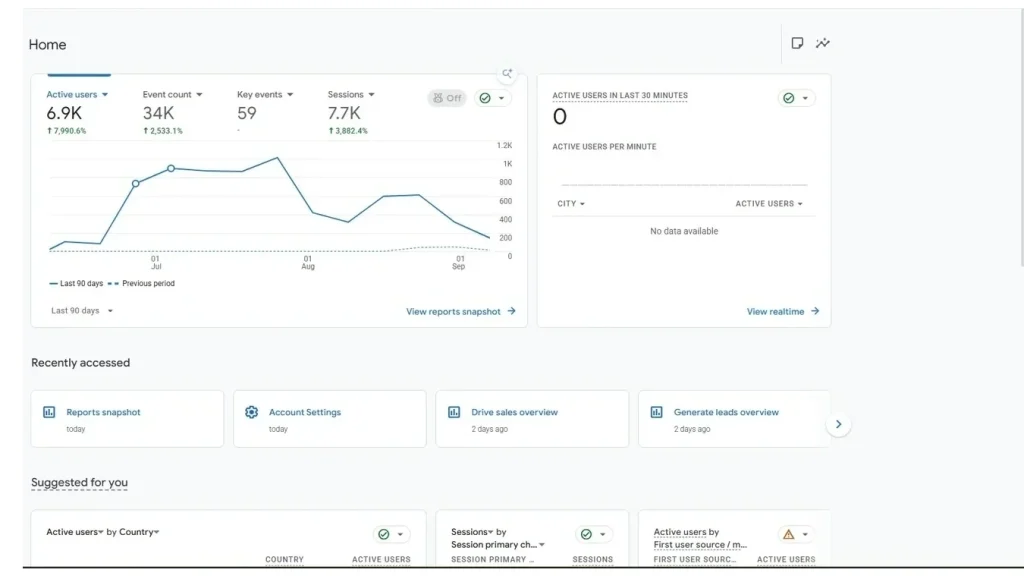1024x576 pixels.
Task: Open the Account Settings recent card
Action: click(x=330, y=419)
